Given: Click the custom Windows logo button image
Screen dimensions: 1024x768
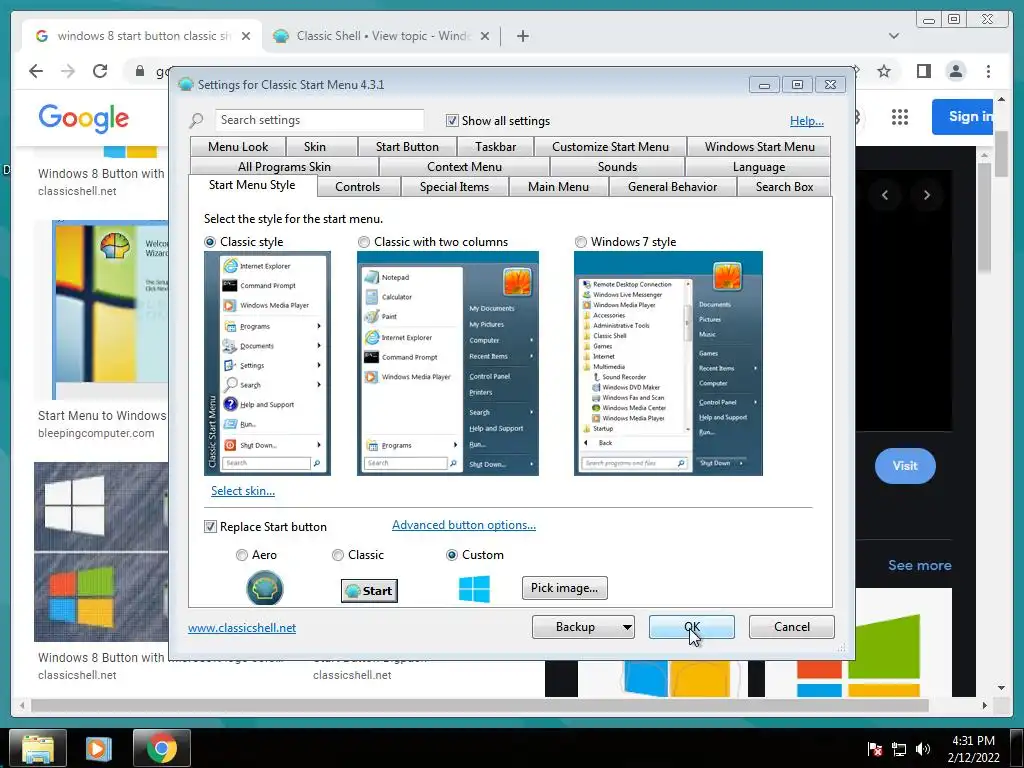Looking at the screenshot, I should click(474, 588).
